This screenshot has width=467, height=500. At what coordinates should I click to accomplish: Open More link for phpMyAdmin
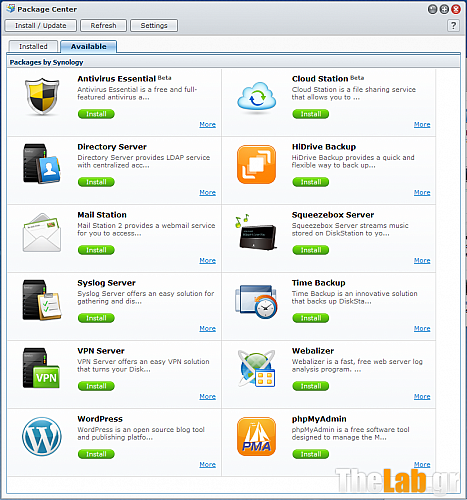pyautogui.click(x=422, y=464)
